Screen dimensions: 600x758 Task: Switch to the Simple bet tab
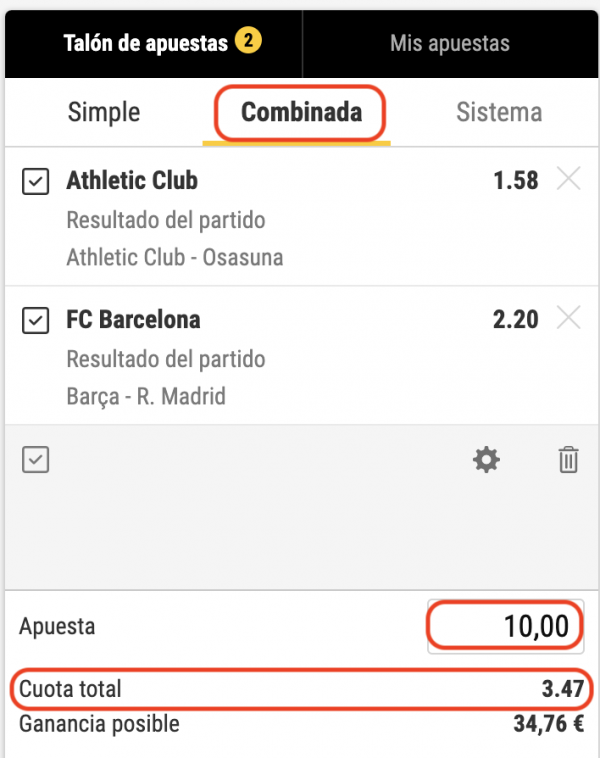(104, 112)
